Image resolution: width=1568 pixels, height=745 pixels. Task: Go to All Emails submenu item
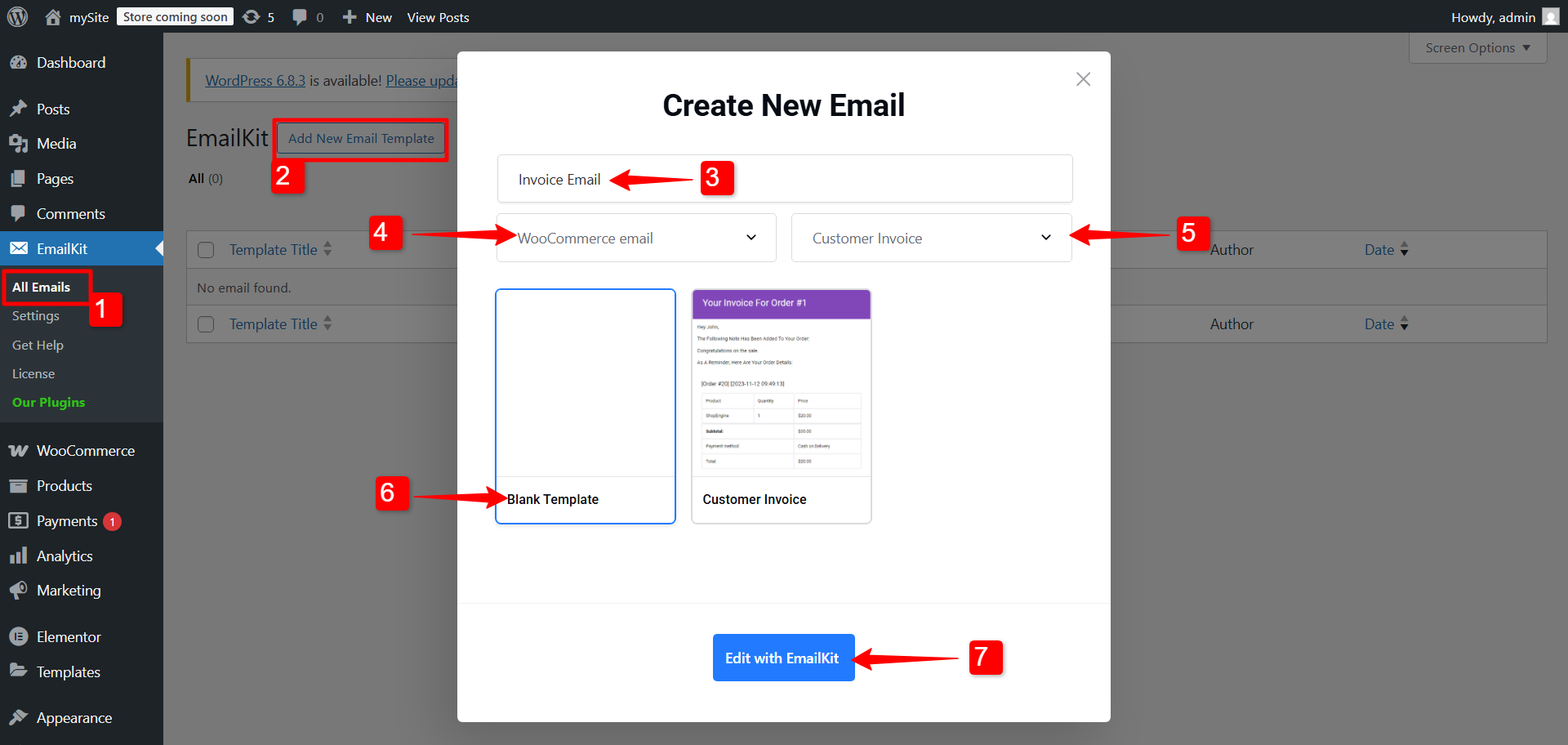41,288
